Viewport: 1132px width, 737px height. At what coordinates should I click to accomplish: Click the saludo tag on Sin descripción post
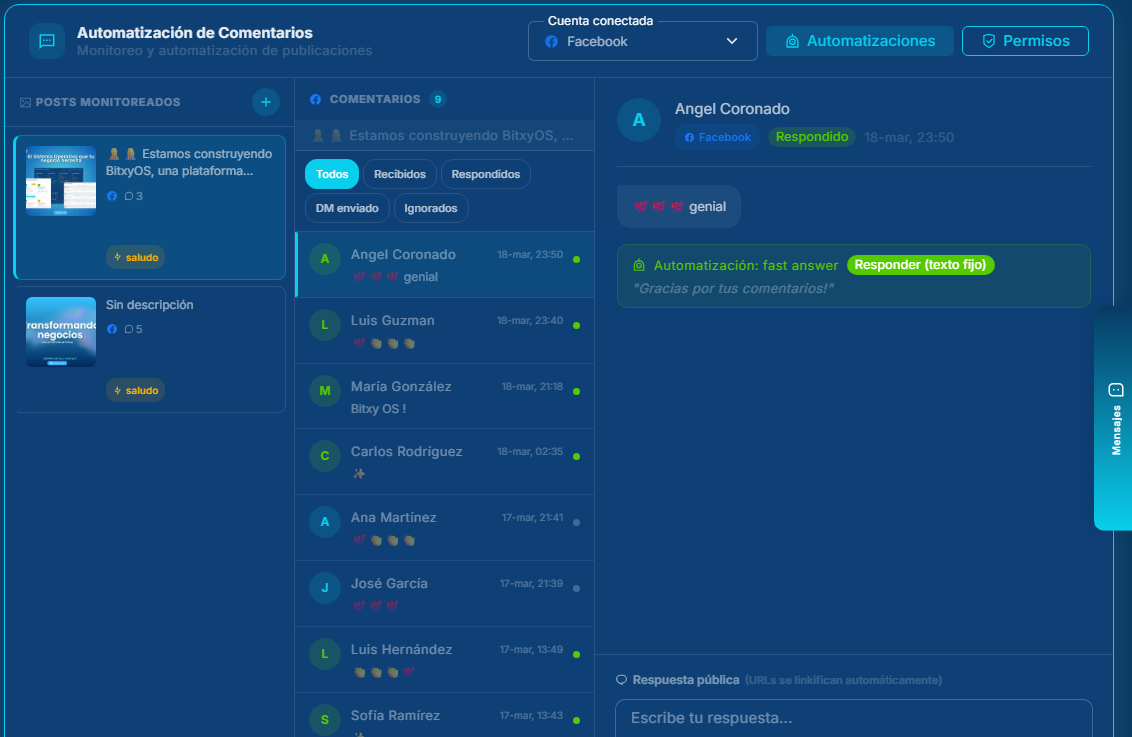coord(135,390)
